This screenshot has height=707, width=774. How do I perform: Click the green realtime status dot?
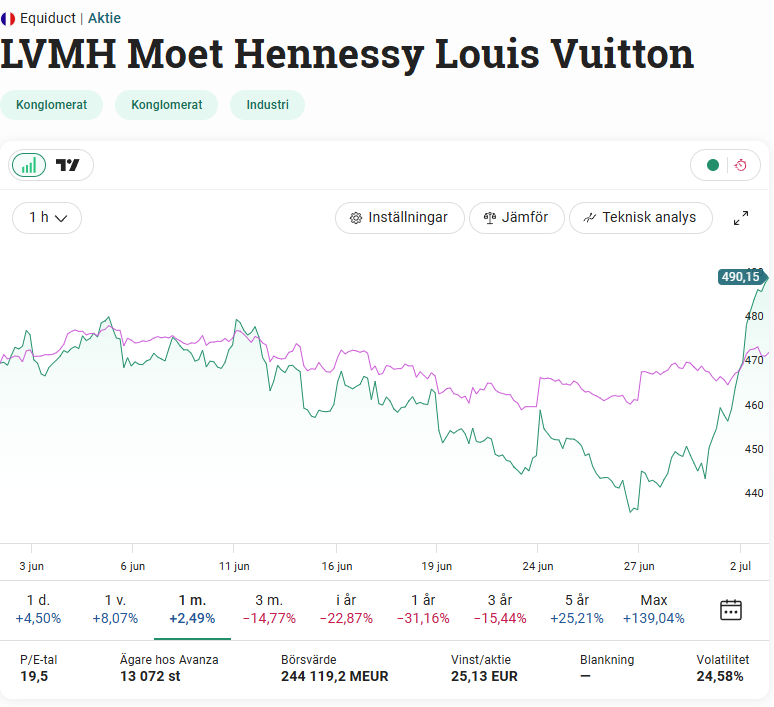(x=712, y=165)
